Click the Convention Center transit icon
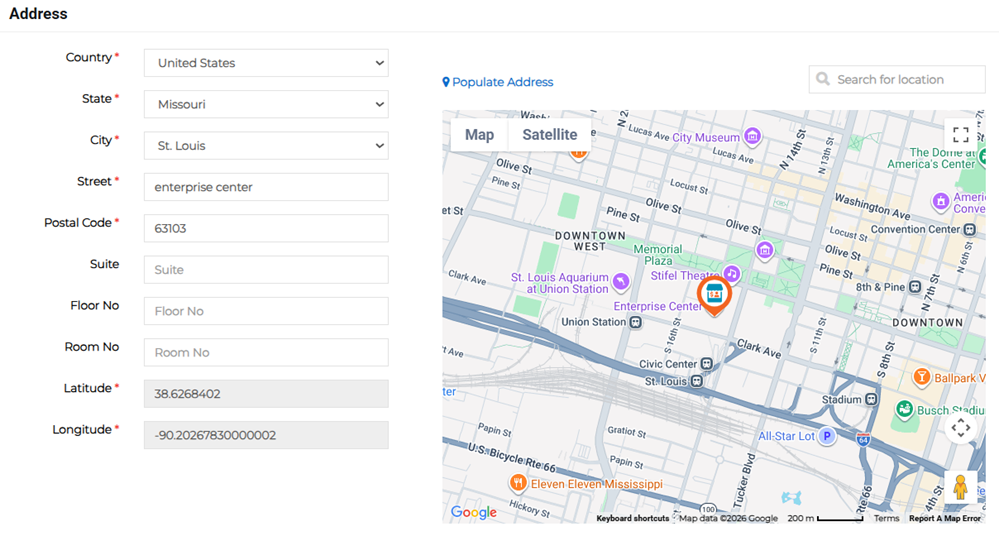Viewport: 999px width, 536px height. click(x=969, y=229)
